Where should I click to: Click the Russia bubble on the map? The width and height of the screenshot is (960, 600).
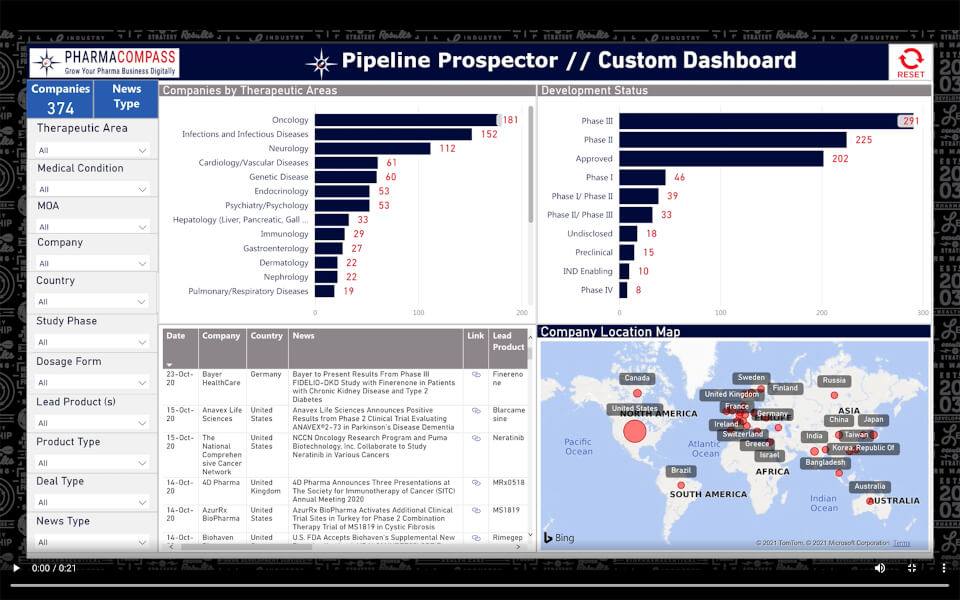coord(834,395)
